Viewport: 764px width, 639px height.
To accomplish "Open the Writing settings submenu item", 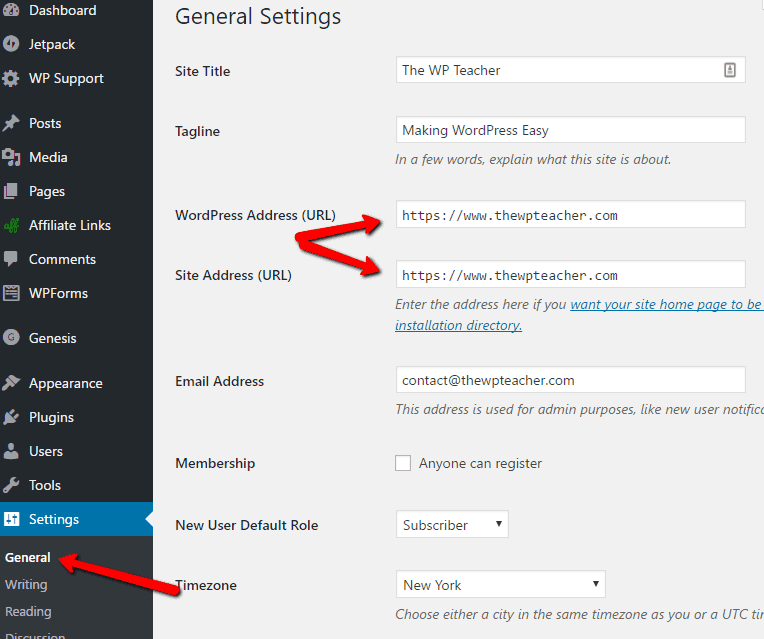I will 26,584.
